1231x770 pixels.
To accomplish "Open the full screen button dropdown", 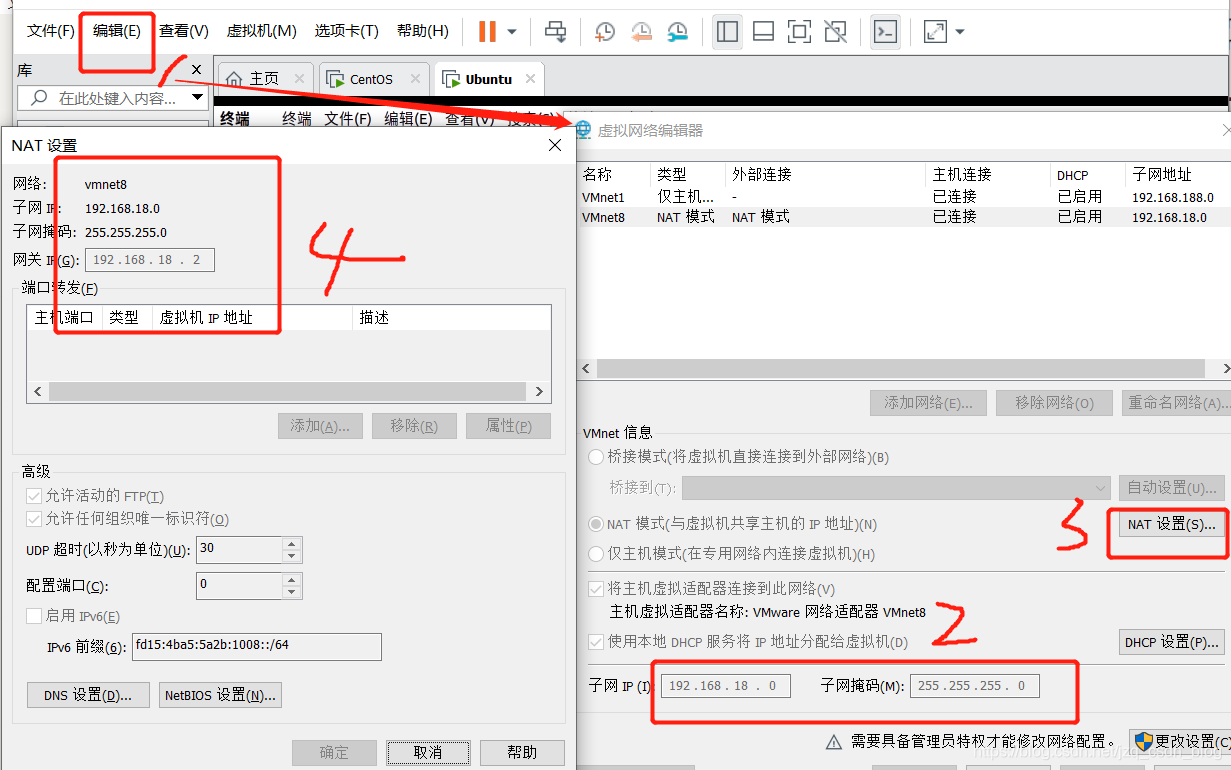I will [958, 31].
